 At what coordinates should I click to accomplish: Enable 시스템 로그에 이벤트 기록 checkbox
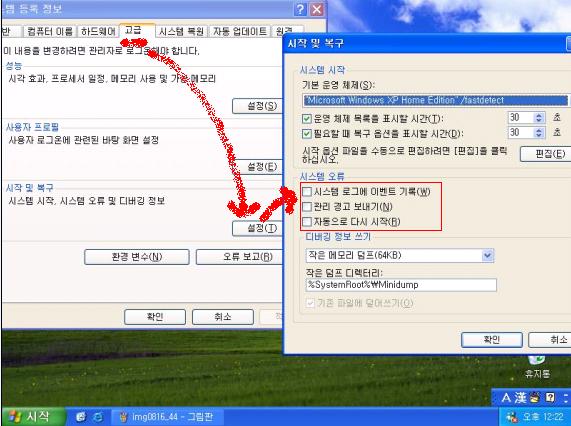click(307, 192)
